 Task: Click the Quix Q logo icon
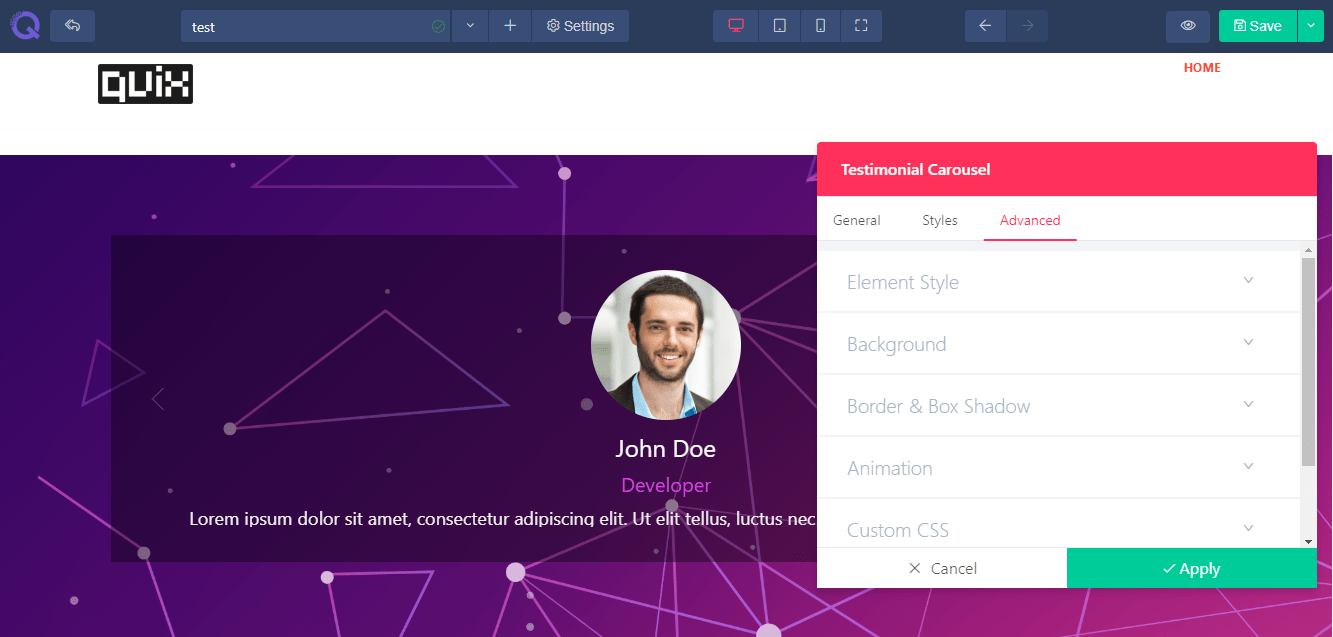click(x=25, y=25)
